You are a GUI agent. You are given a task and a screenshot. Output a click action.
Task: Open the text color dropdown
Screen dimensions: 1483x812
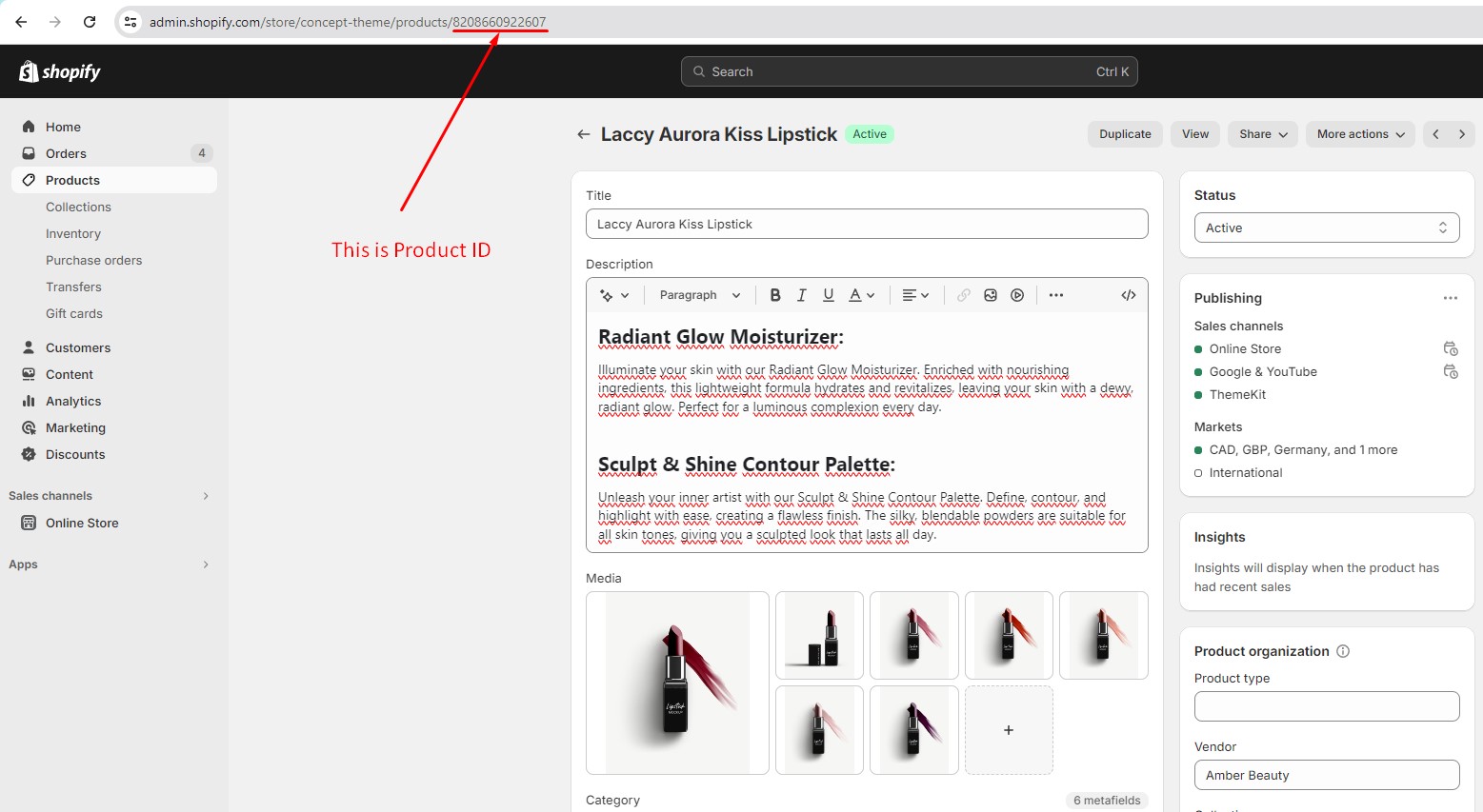click(862, 295)
